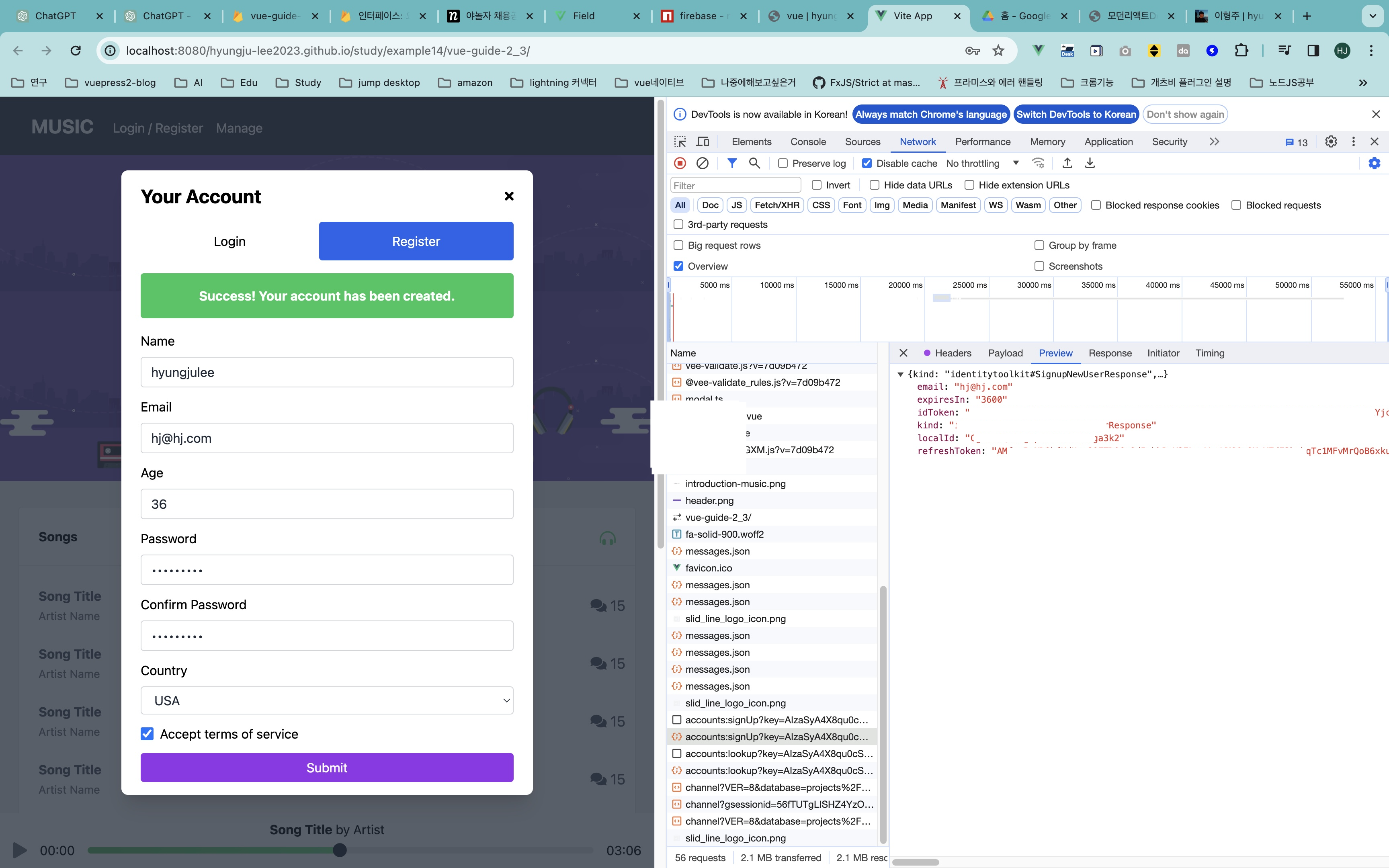This screenshot has width=1389, height=868.
Task: Open the Extensions puzzle icon
Action: [x=1241, y=51]
